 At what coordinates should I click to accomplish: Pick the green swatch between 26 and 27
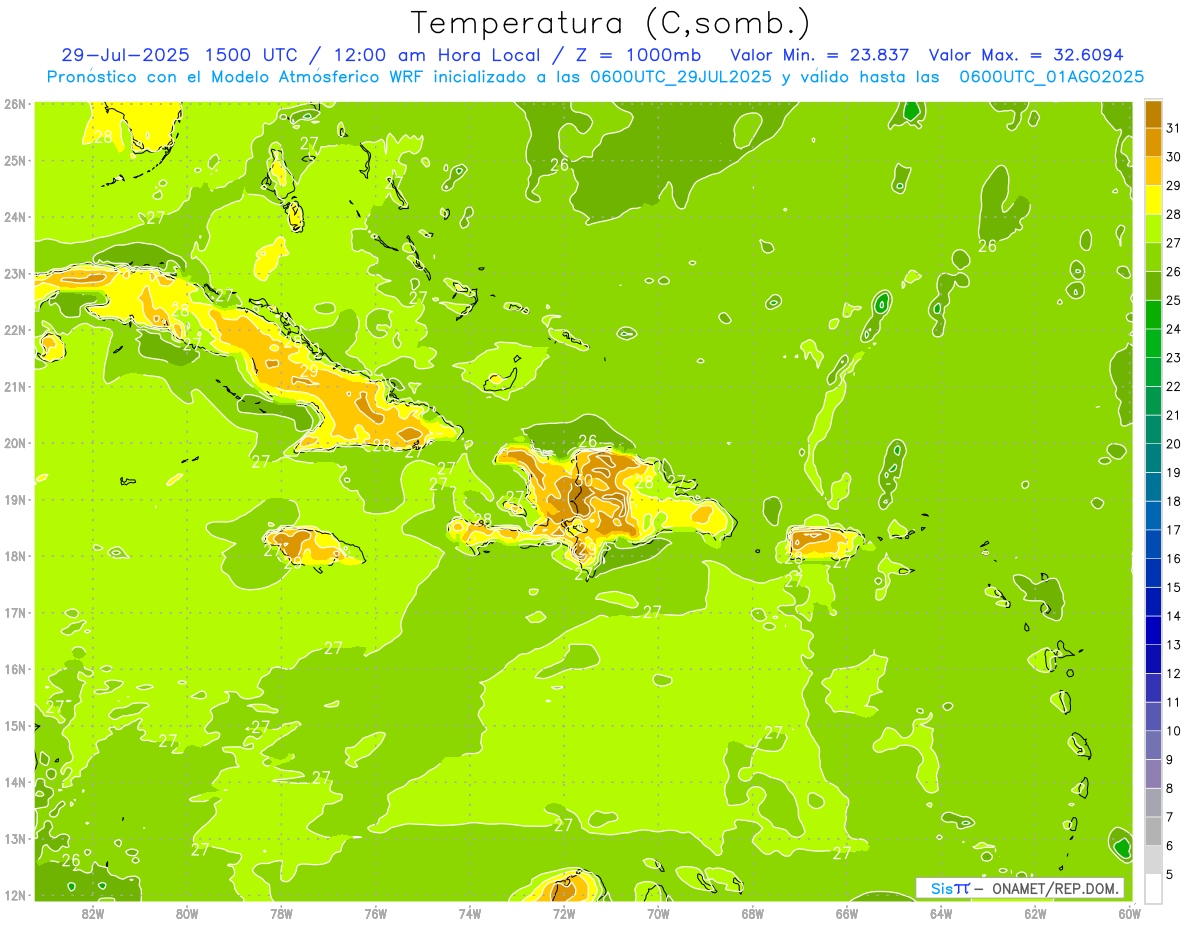click(x=1153, y=257)
